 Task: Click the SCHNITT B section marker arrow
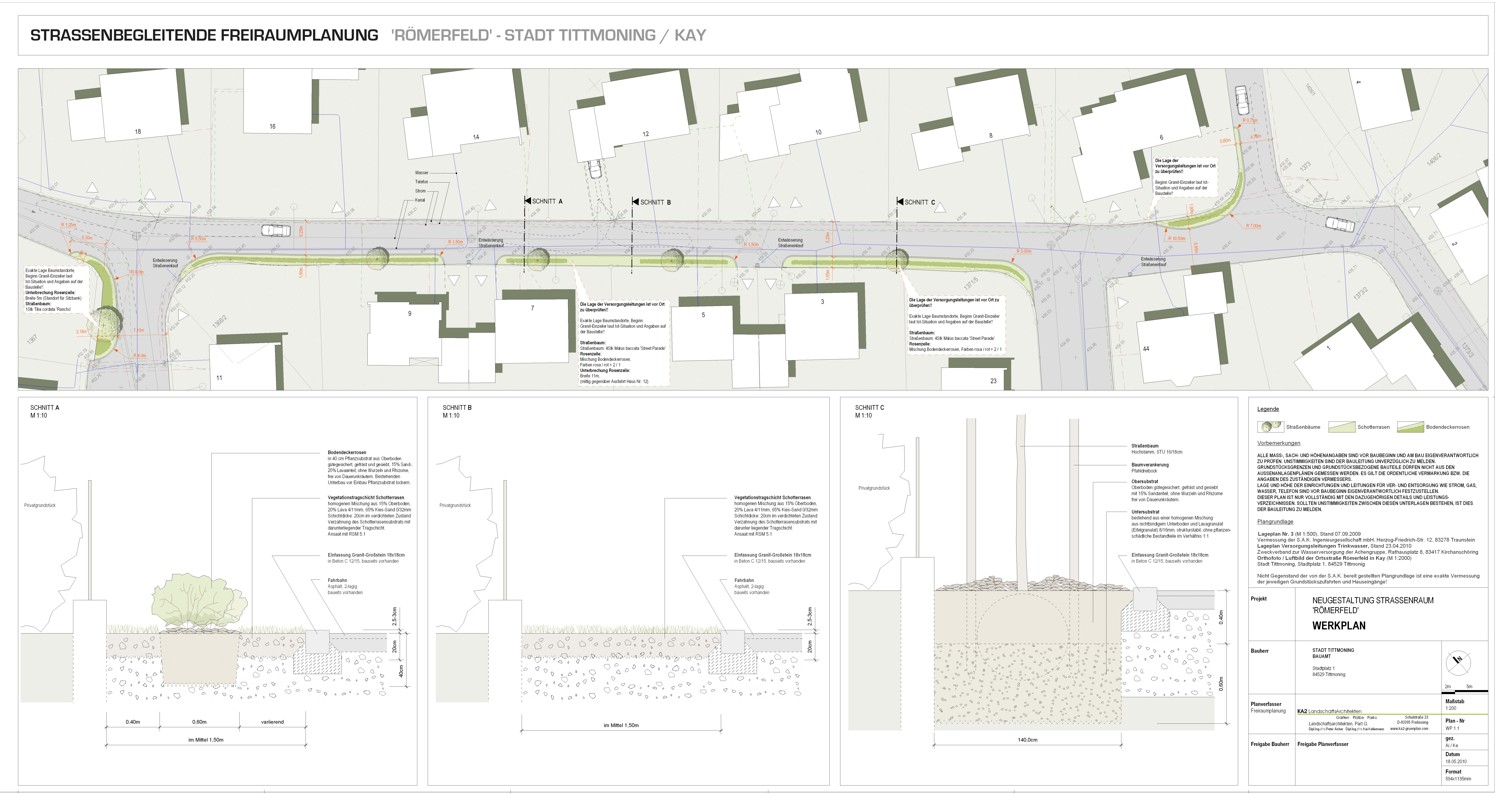[x=635, y=202]
